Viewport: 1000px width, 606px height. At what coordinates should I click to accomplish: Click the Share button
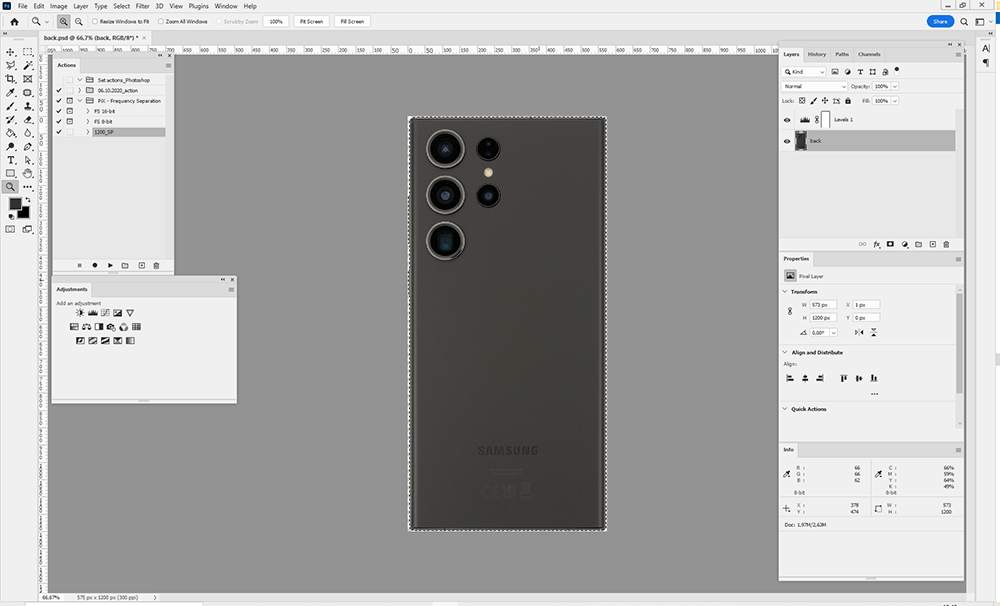tap(940, 21)
